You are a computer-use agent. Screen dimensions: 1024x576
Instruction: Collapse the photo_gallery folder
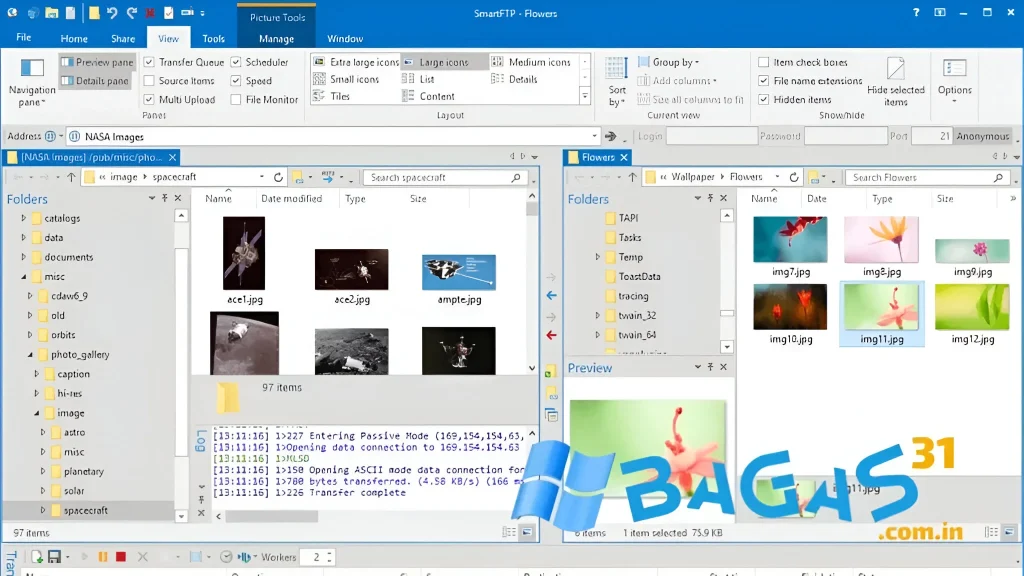pyautogui.click(x=30, y=355)
